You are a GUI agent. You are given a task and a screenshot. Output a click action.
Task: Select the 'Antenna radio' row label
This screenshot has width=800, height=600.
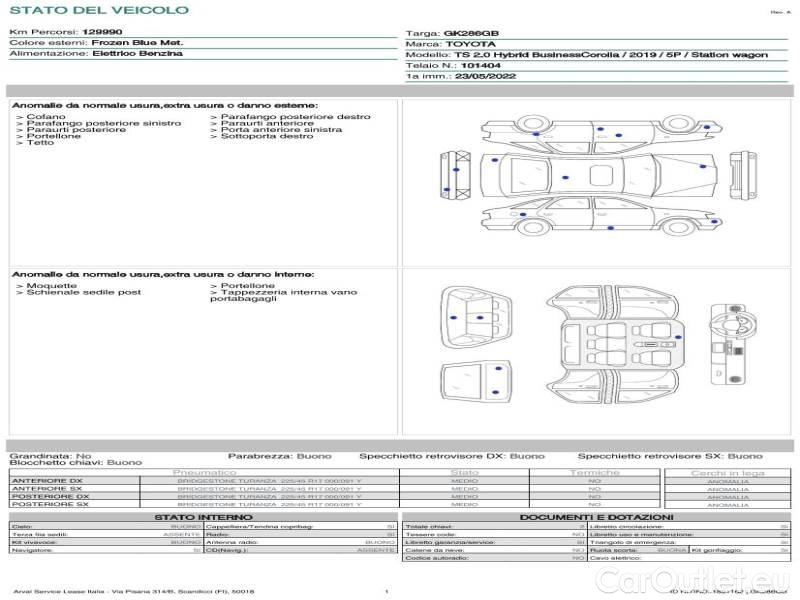[x=232, y=542]
